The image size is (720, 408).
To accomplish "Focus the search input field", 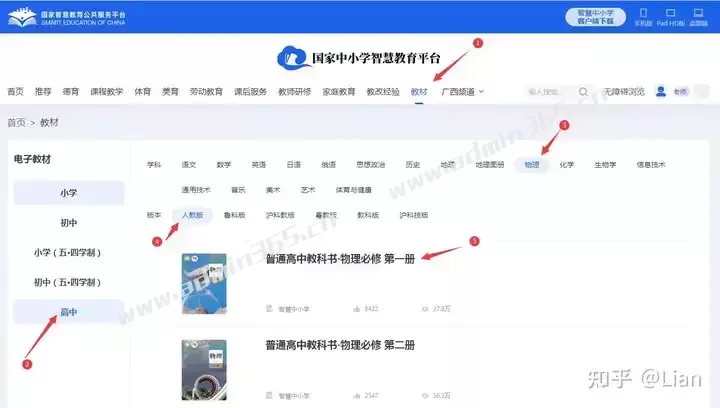I will [x=551, y=92].
